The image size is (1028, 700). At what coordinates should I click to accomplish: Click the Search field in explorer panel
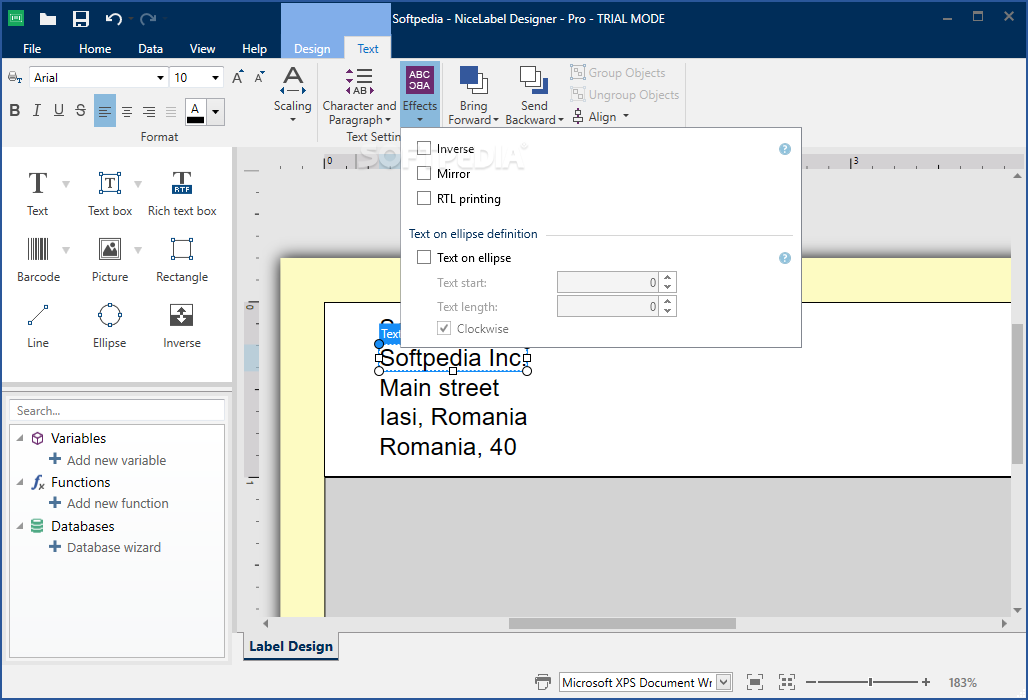(x=117, y=411)
